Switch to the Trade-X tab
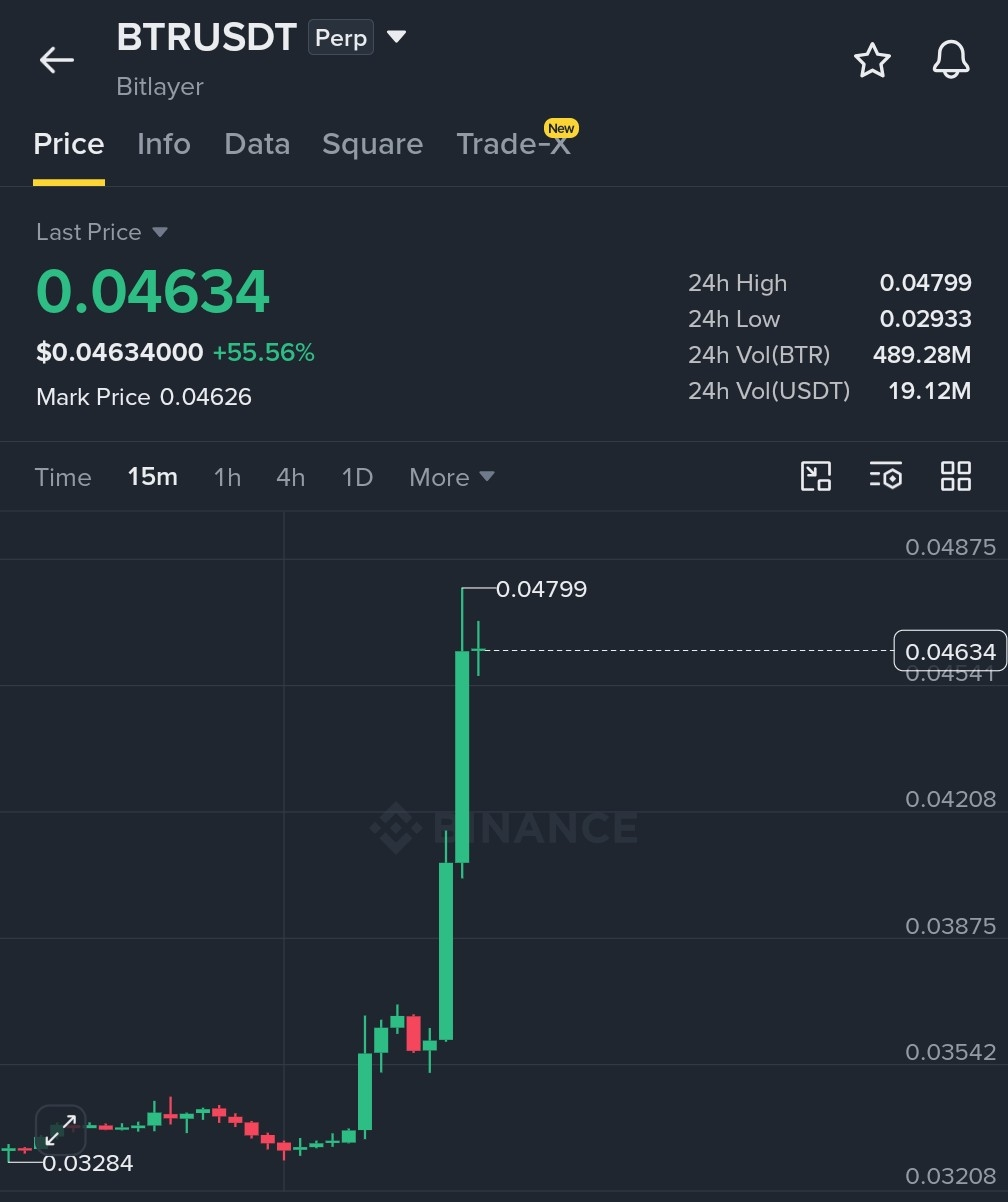 point(513,144)
